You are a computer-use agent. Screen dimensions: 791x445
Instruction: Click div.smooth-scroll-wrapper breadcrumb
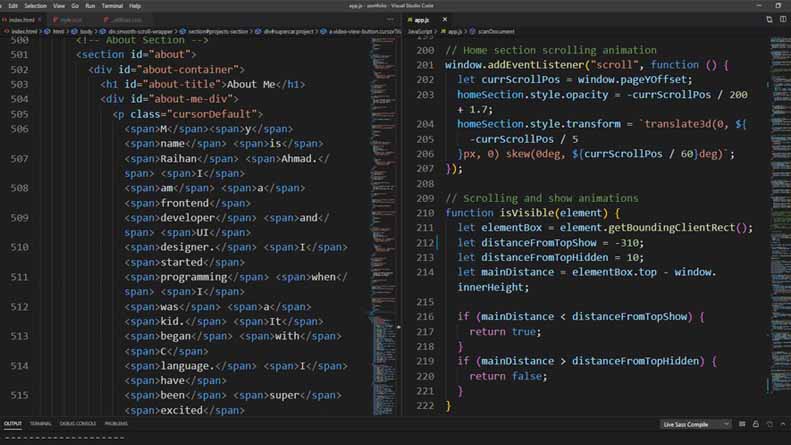[x=140, y=31]
